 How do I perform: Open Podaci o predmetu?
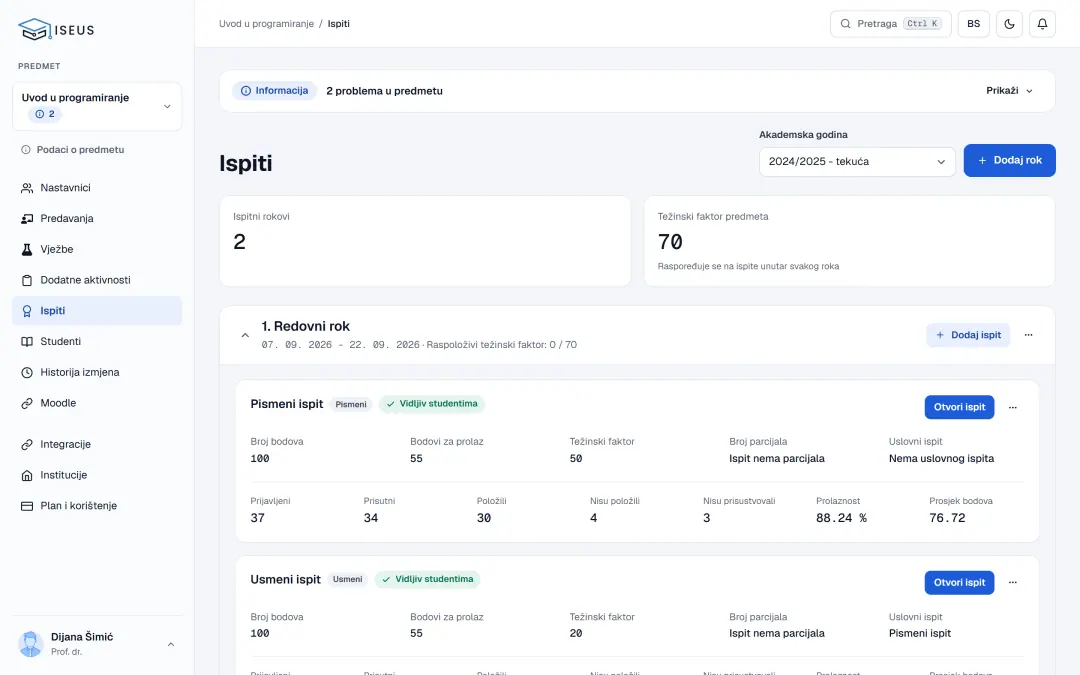pos(73,149)
